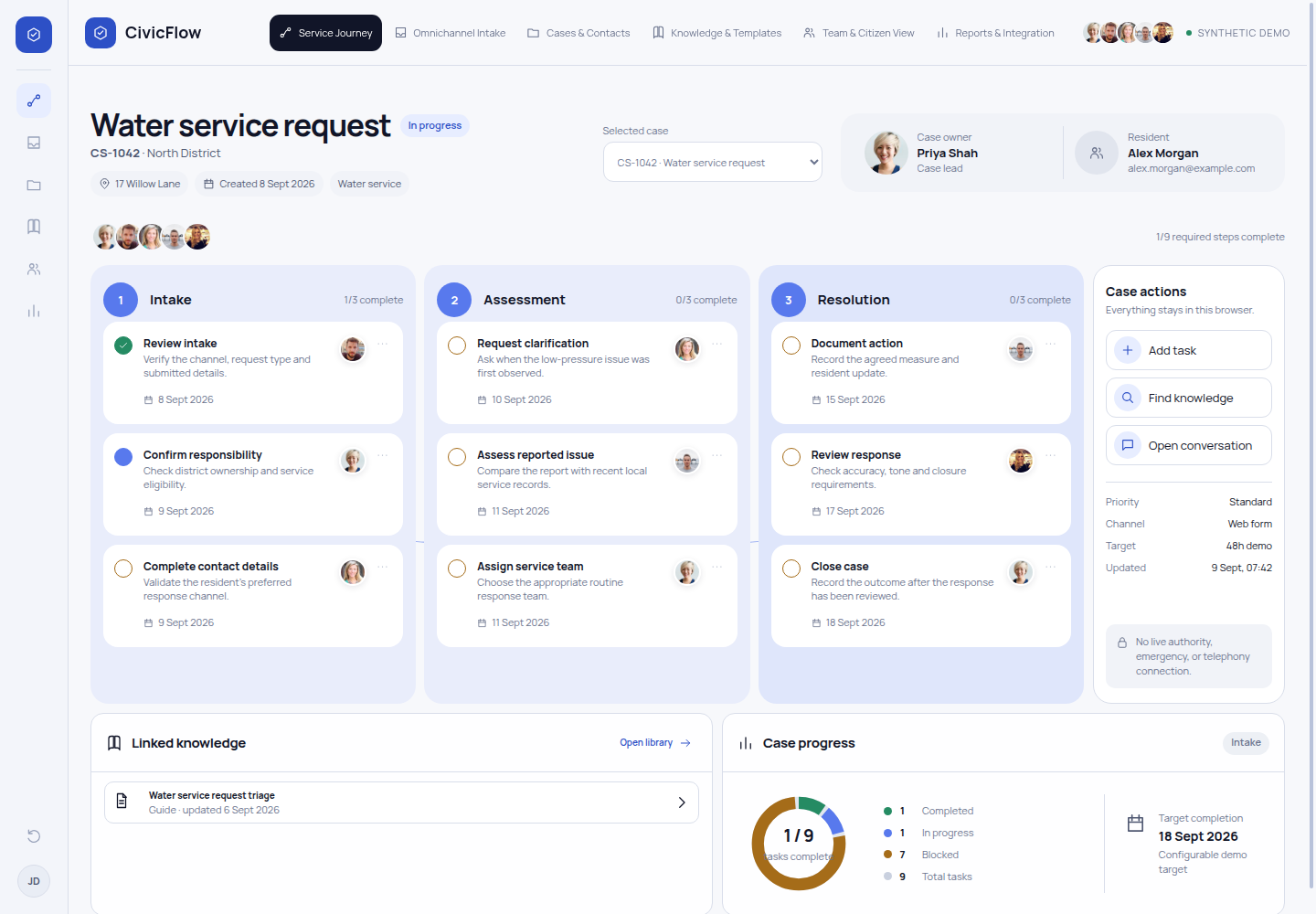The height and width of the screenshot is (914, 1316).
Task: Open the knowledge book sidebar icon
Action: click(34, 227)
